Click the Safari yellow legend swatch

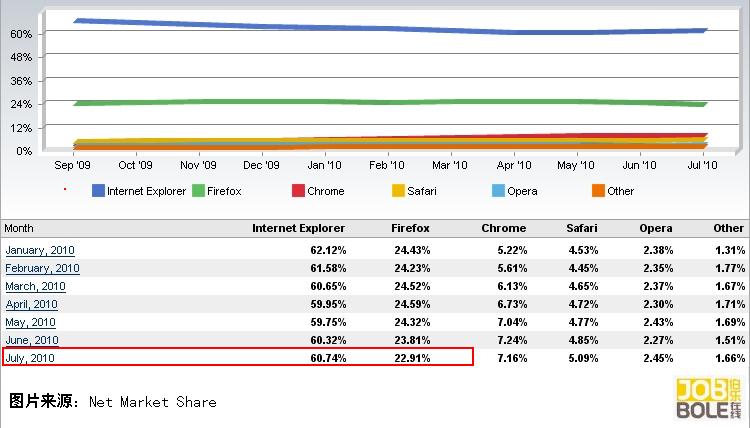(398, 191)
